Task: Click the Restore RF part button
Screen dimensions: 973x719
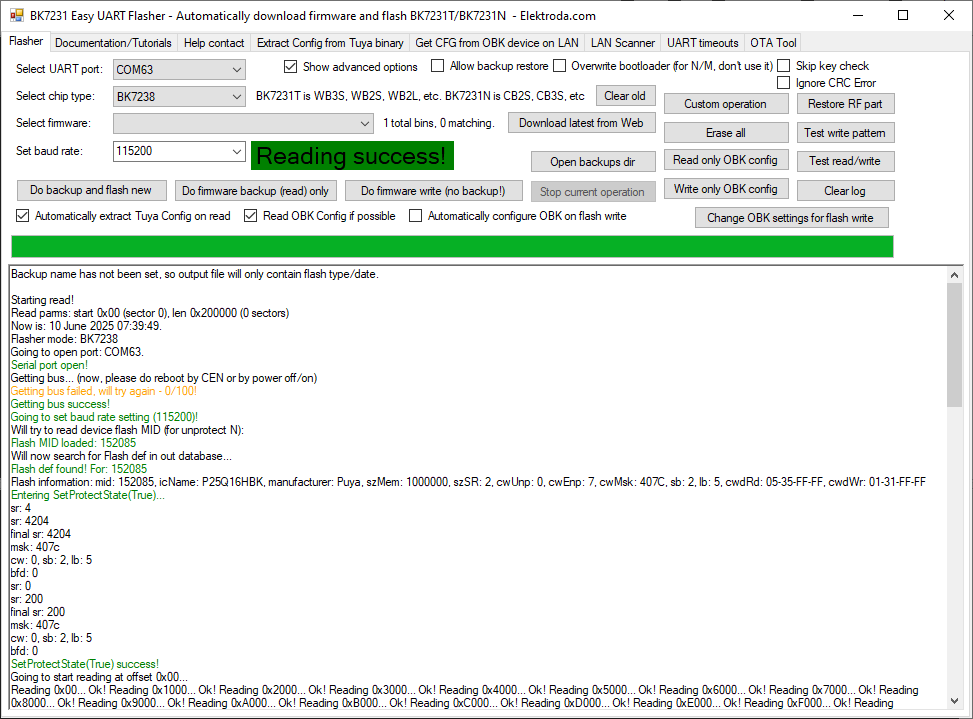Action: (845, 104)
